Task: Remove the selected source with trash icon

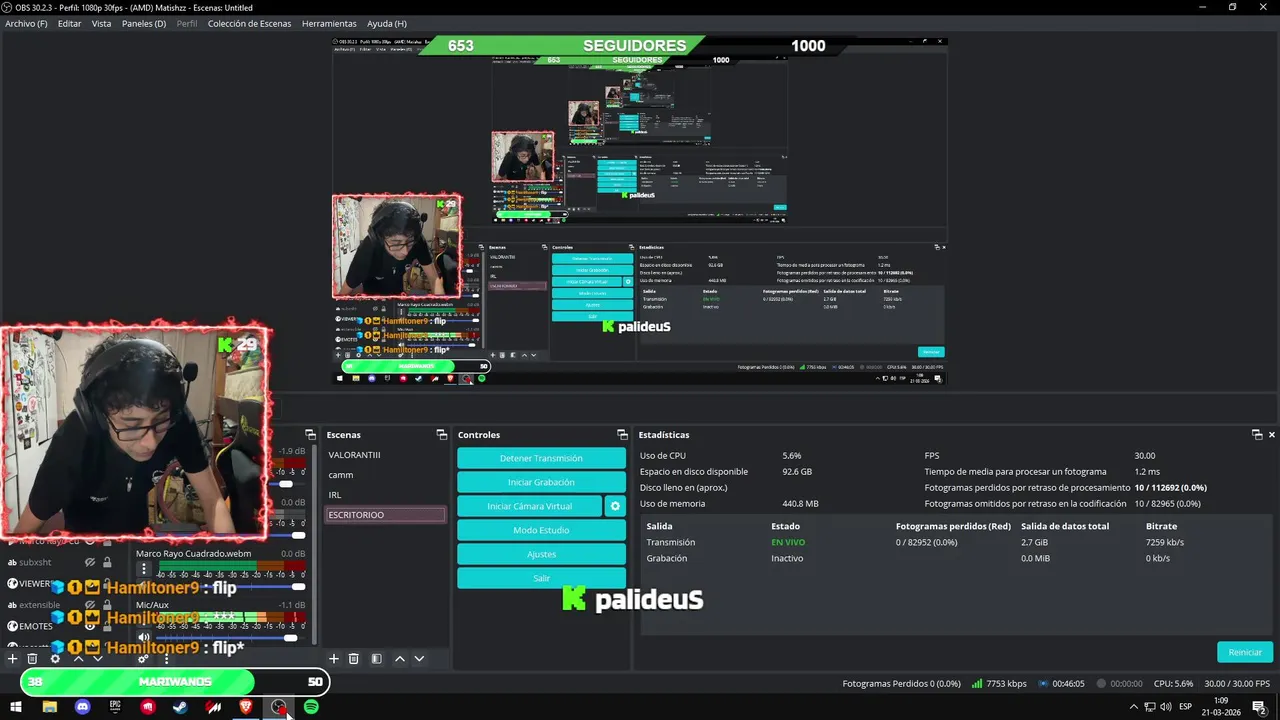Action: (x=32, y=658)
